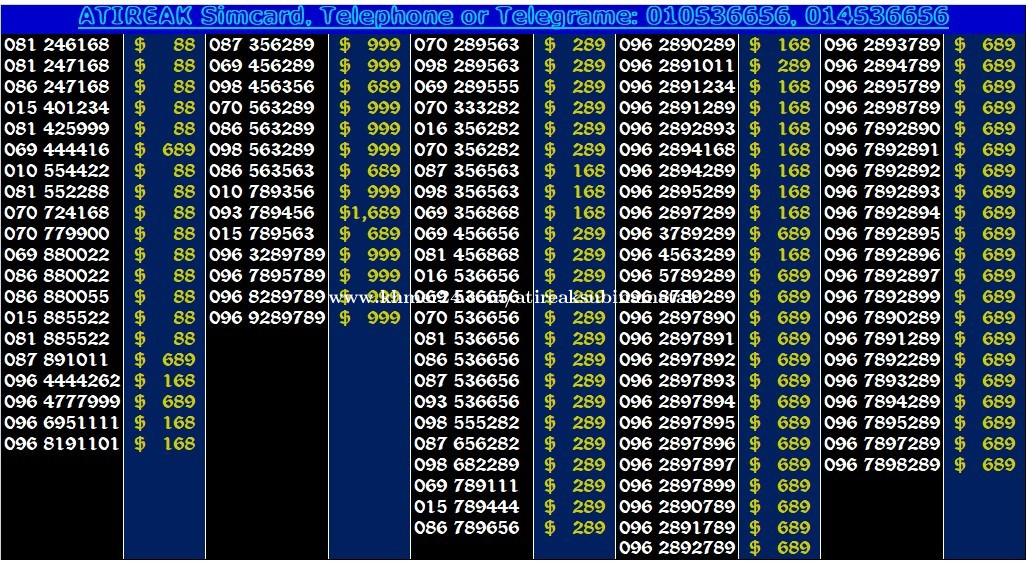Select number 096 8191101
The width and height of the screenshot is (1026, 564).
62,443
